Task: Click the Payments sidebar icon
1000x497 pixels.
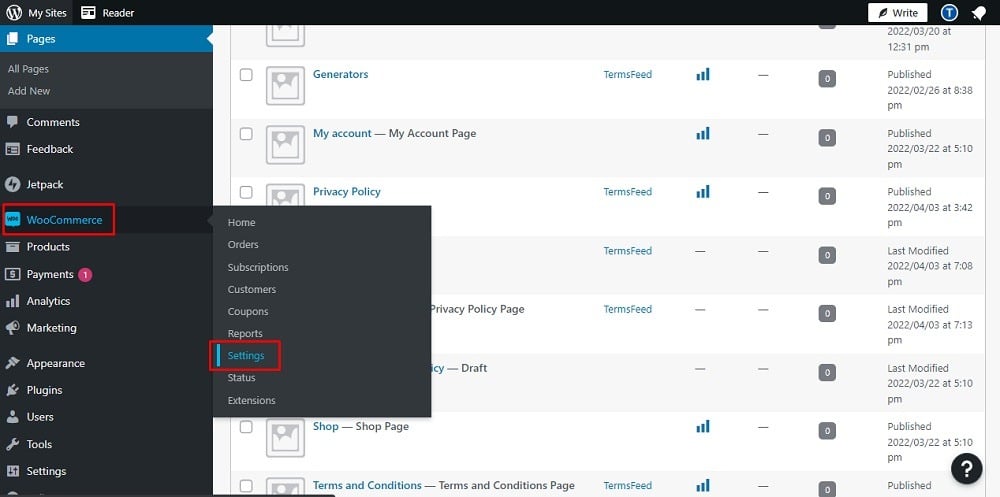Action: tap(12, 274)
